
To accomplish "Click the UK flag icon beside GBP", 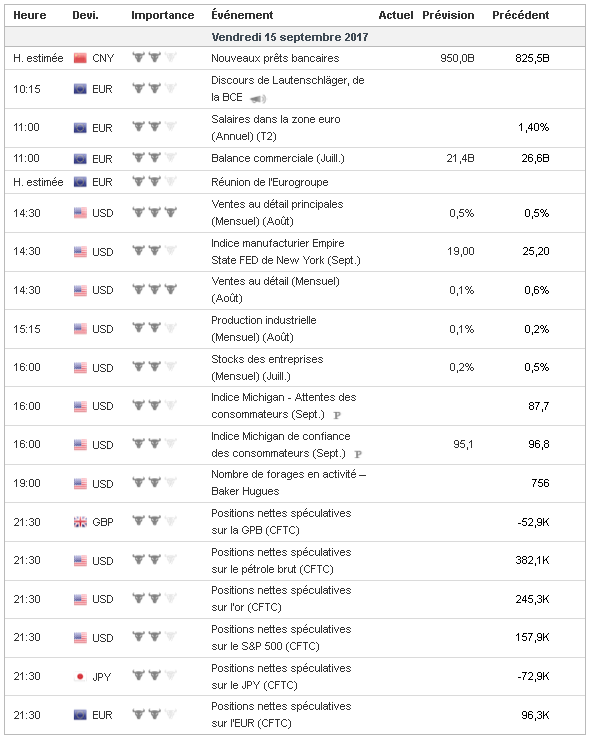I will click(x=80, y=522).
